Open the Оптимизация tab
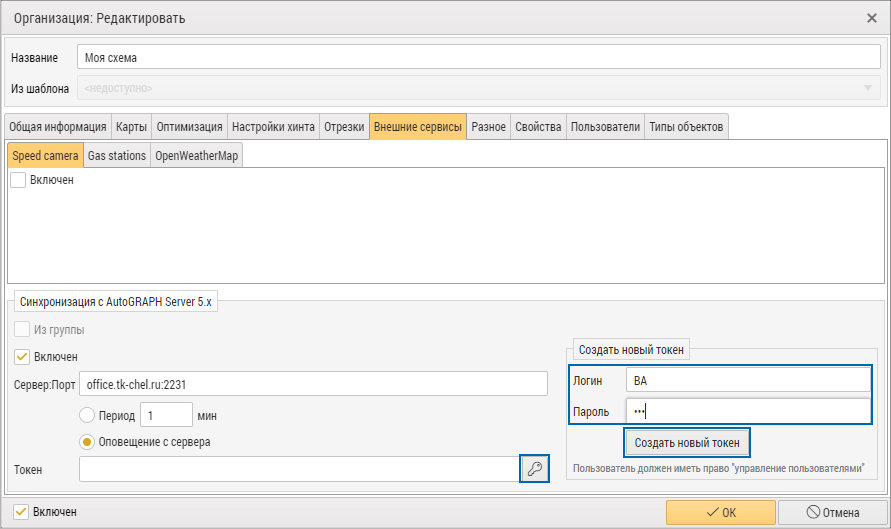The image size is (891, 529). tap(189, 127)
